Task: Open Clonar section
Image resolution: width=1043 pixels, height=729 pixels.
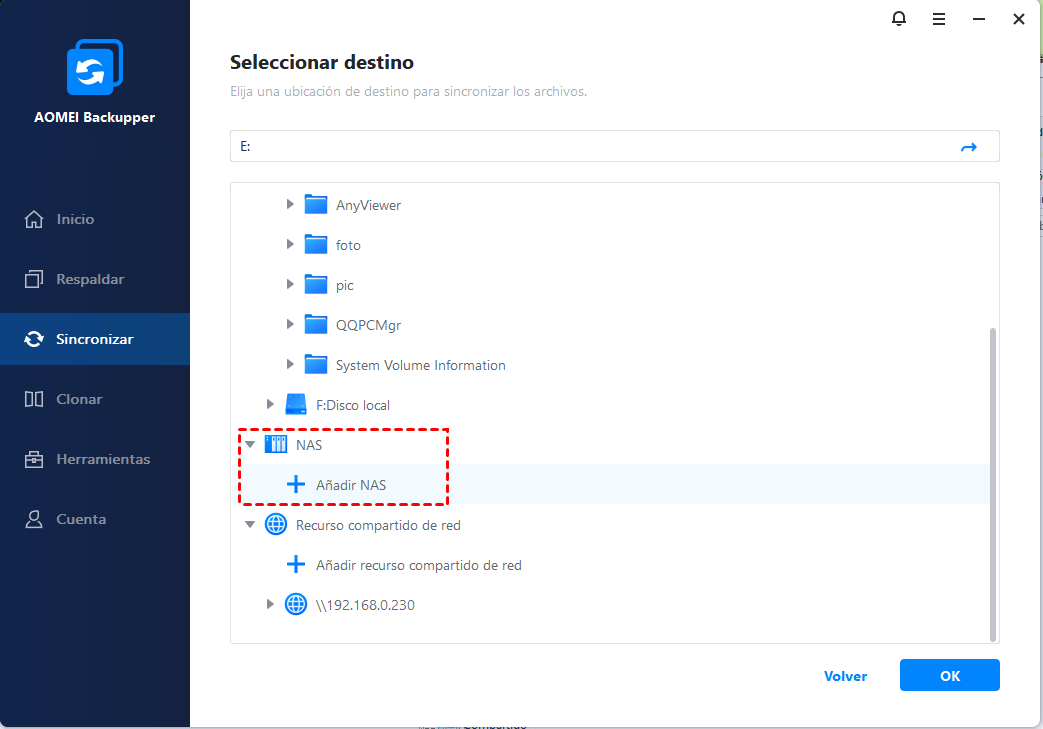Action: point(94,399)
